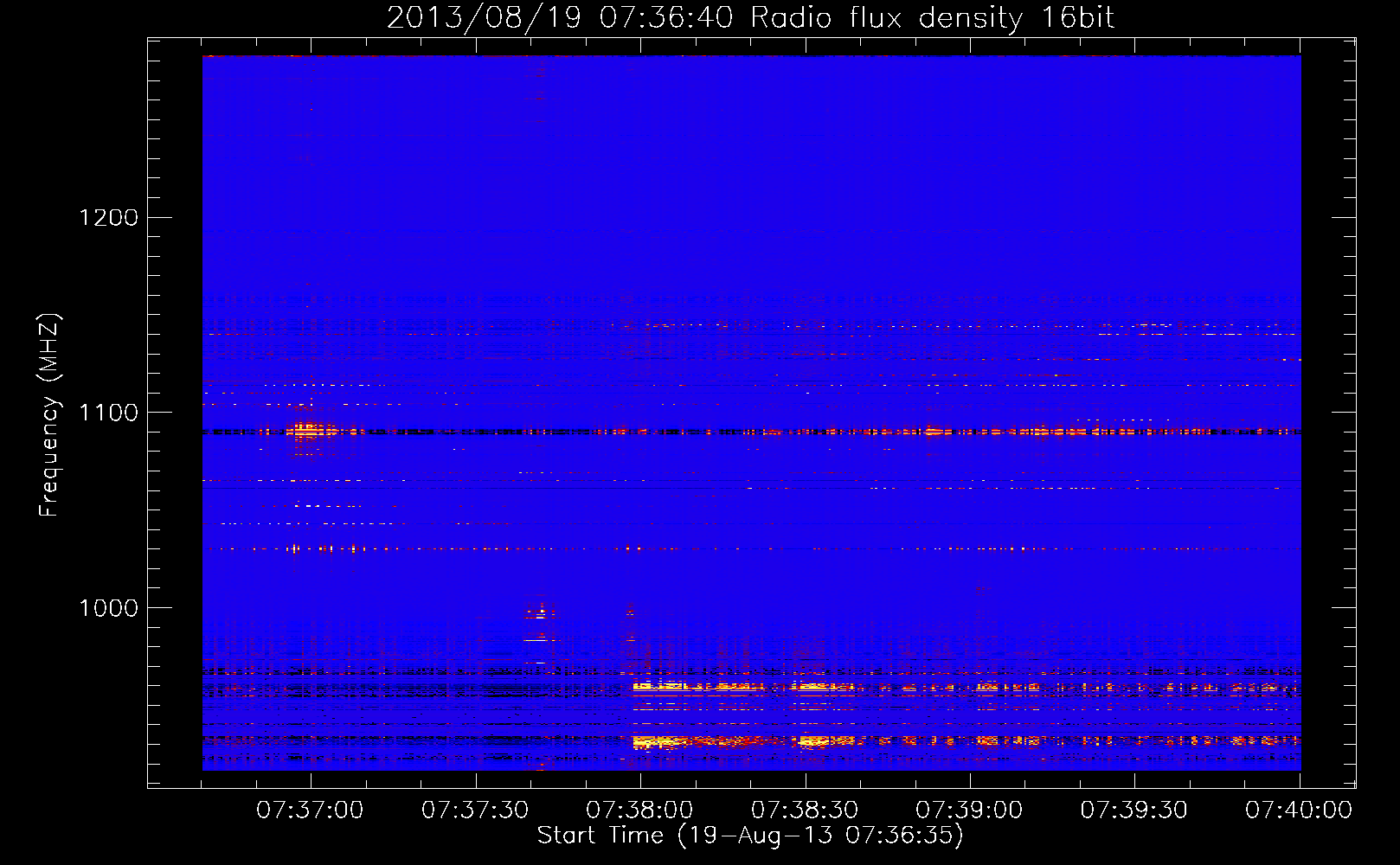Click the 07:39:30 time tick label
This screenshot has width=1400, height=865.
1134,811
